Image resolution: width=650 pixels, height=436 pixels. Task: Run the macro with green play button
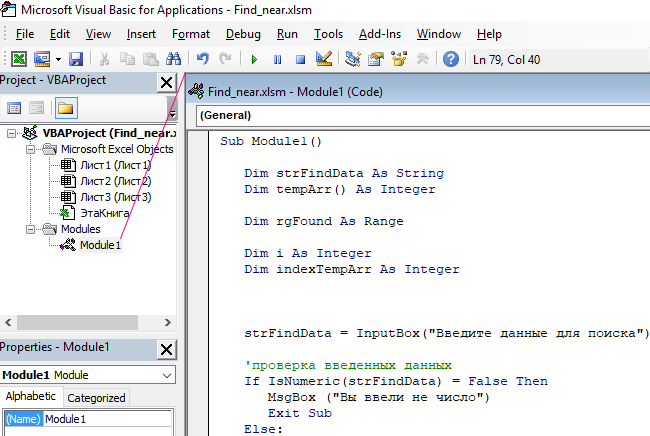click(255, 59)
